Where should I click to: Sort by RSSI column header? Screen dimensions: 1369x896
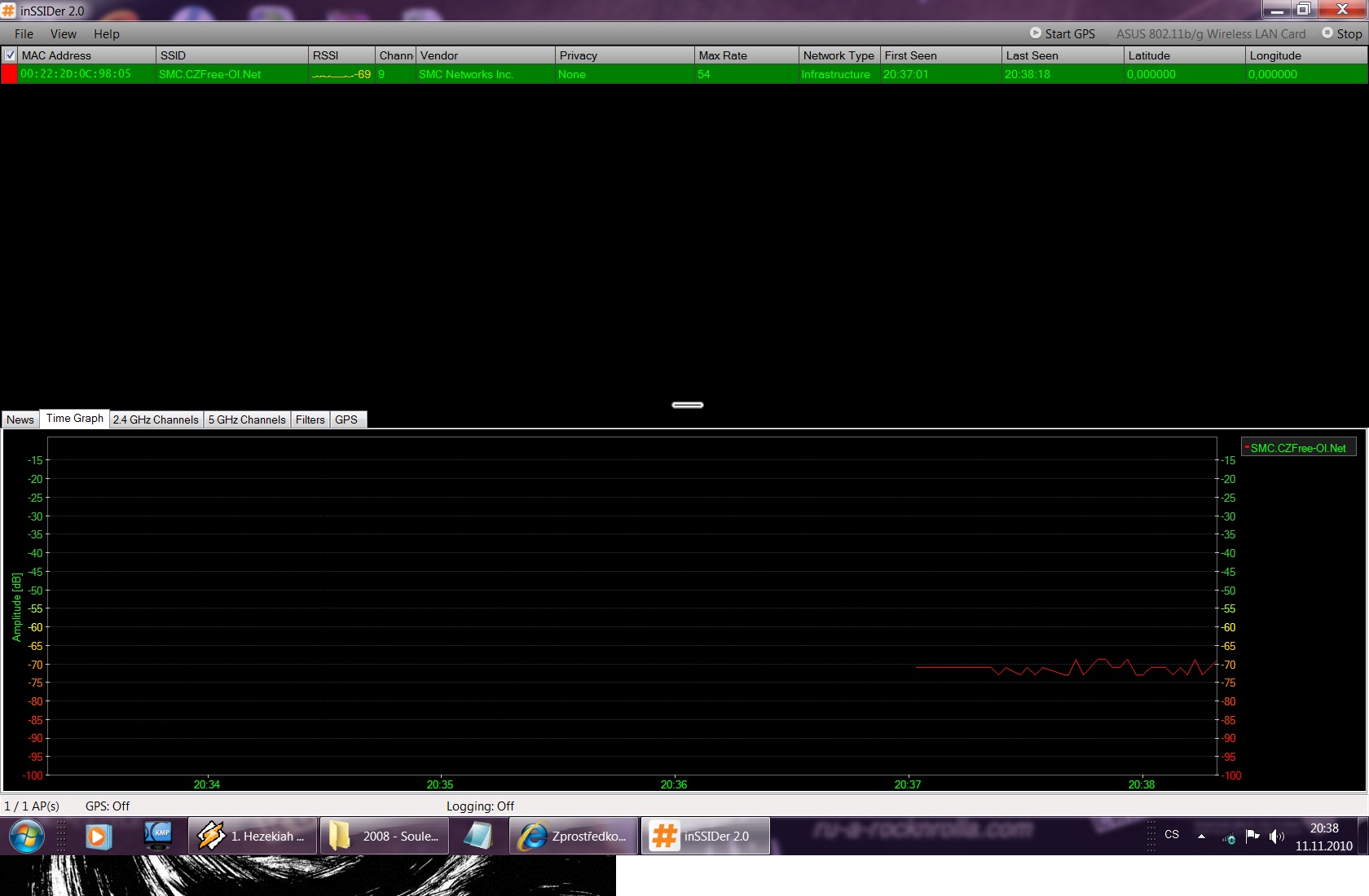(x=342, y=55)
